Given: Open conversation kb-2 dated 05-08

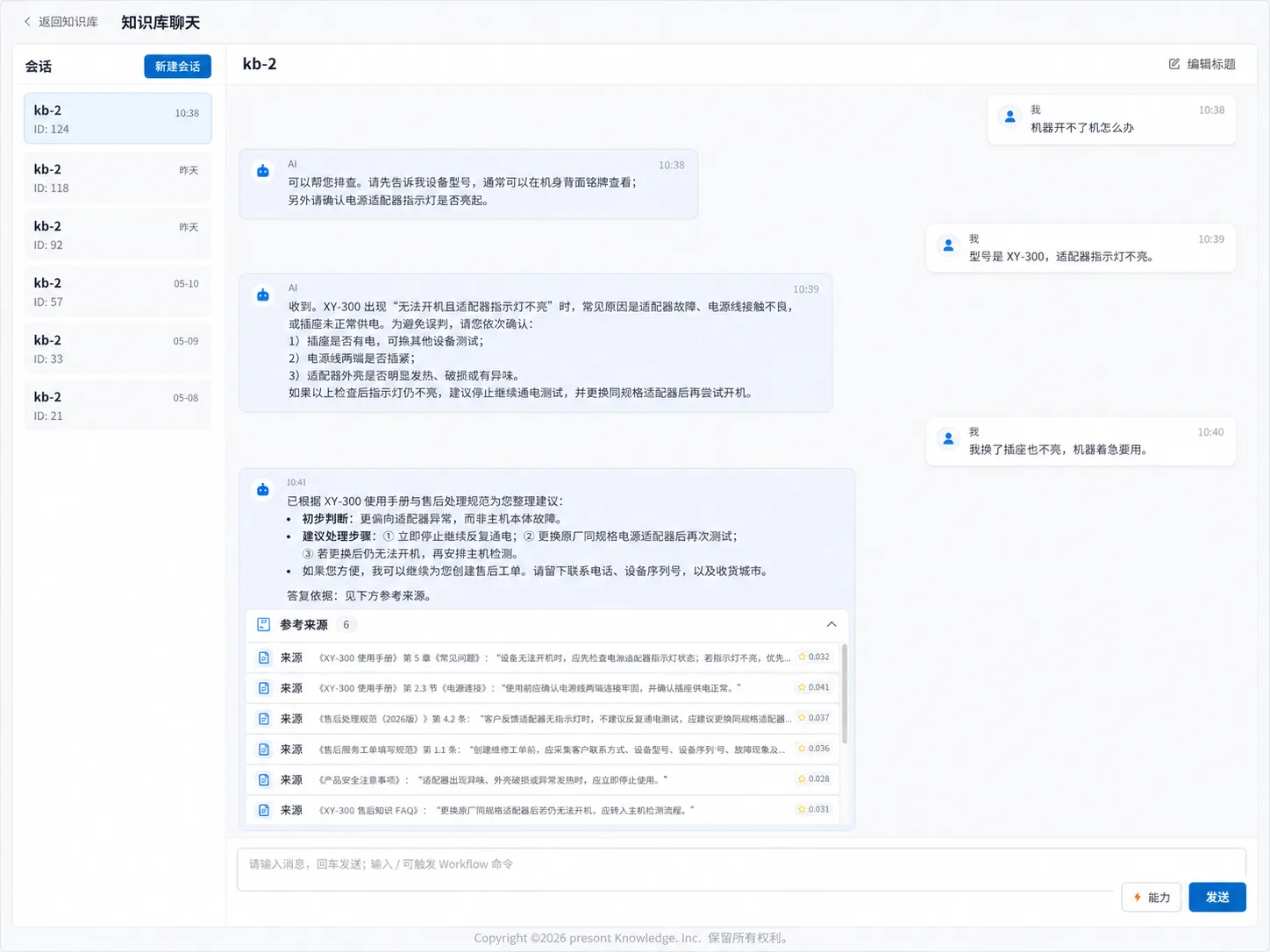Looking at the screenshot, I should [118, 406].
